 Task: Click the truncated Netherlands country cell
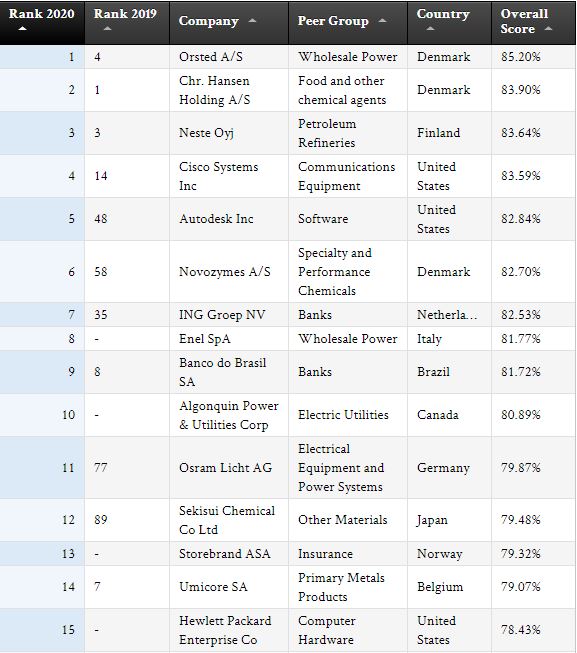(x=450, y=315)
